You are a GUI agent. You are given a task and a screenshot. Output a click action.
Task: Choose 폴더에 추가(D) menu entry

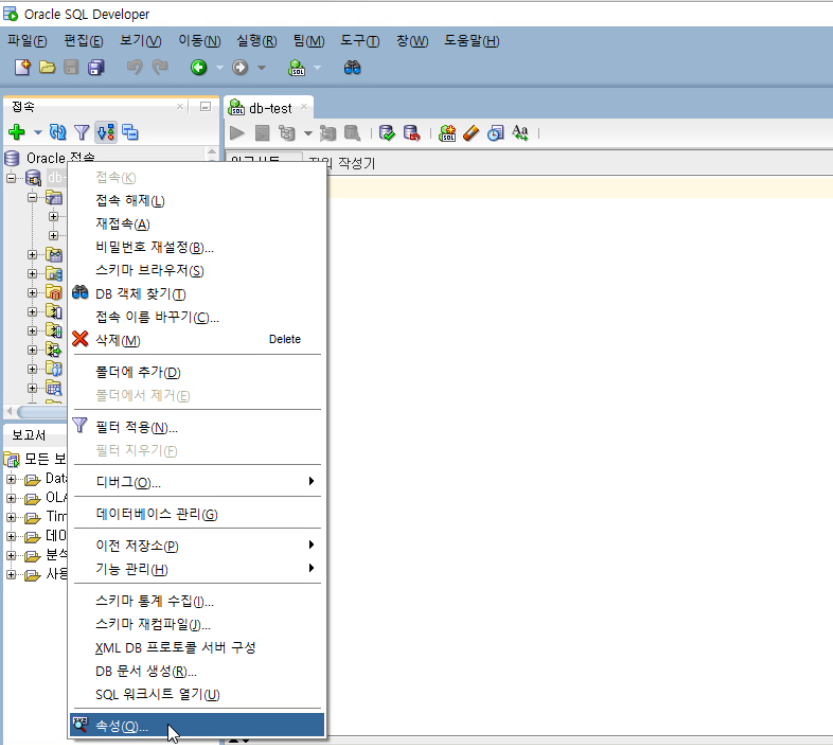click(x=197, y=372)
